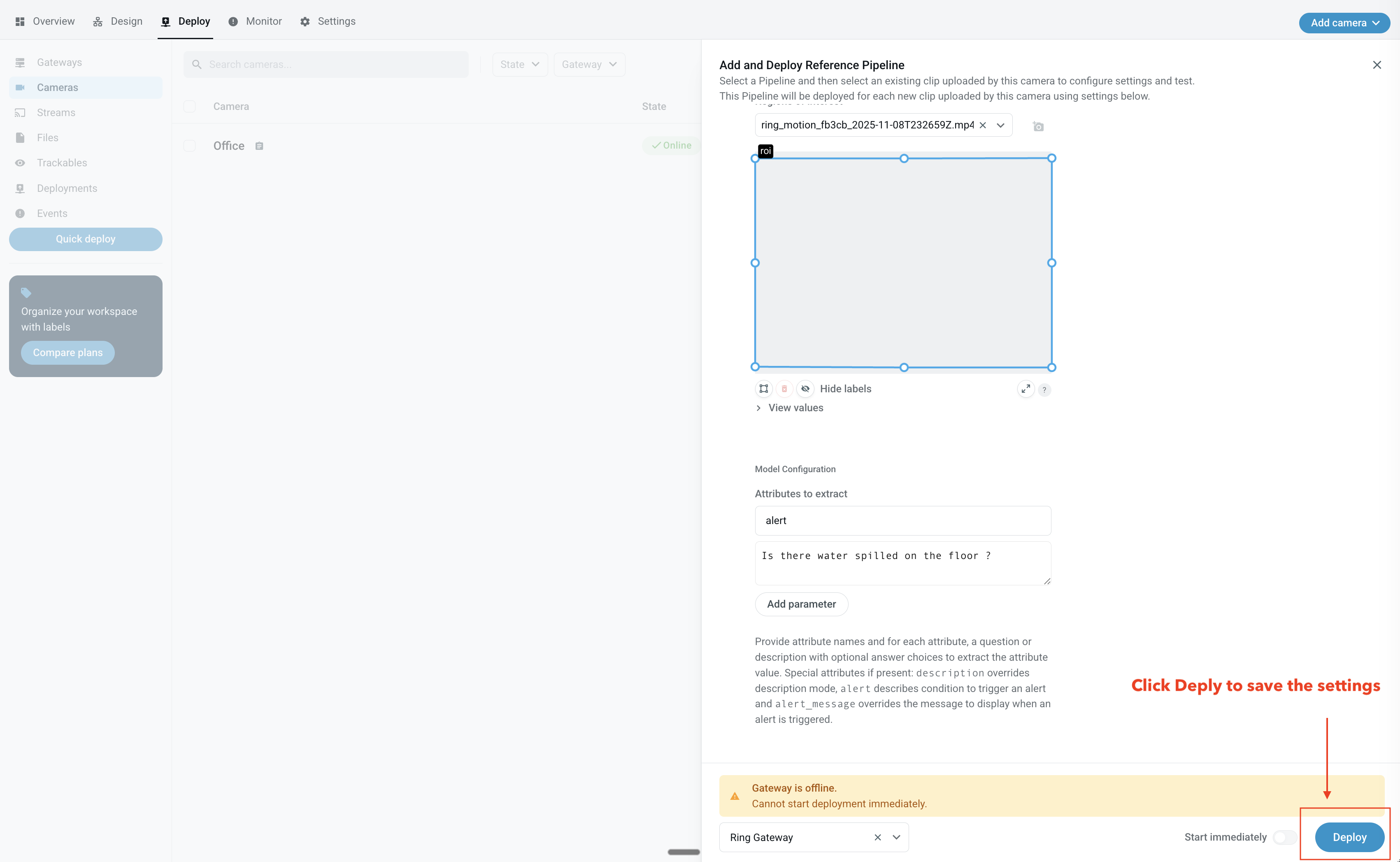Open Deployments in the sidebar

click(67, 188)
